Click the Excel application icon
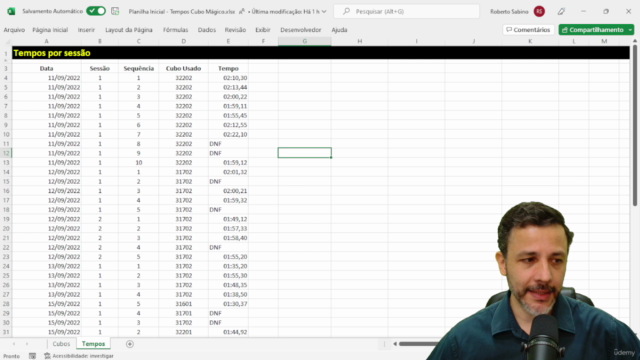The image size is (640, 360). point(11,11)
